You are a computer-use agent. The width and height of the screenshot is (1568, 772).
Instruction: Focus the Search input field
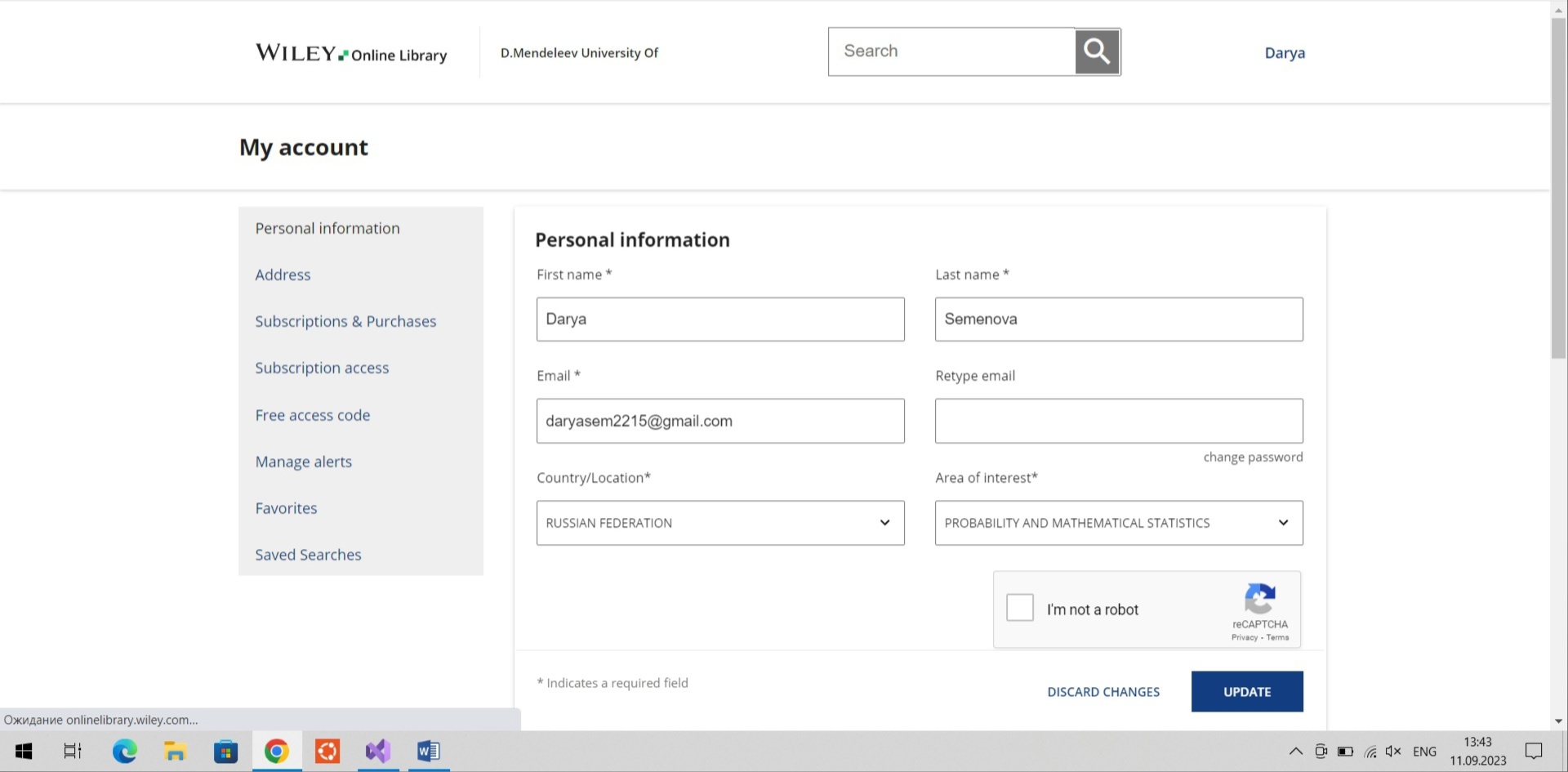pos(951,51)
